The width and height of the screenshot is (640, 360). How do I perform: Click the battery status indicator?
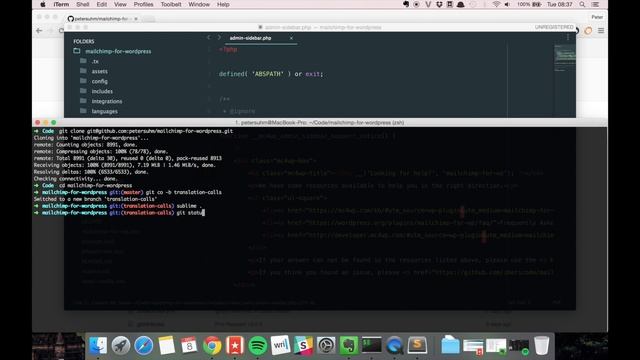point(529,4)
